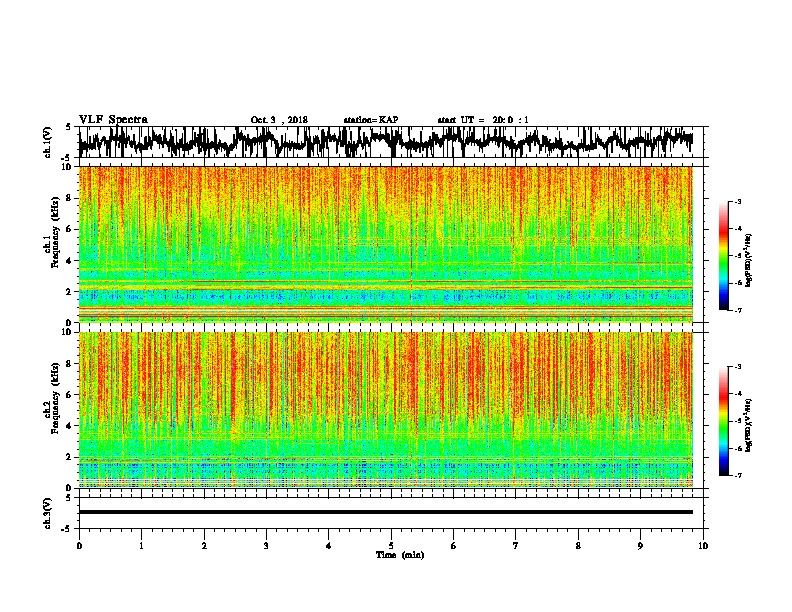The image size is (792, 612).
Task: Click the time axis tick label "5"
Action: pos(391,546)
